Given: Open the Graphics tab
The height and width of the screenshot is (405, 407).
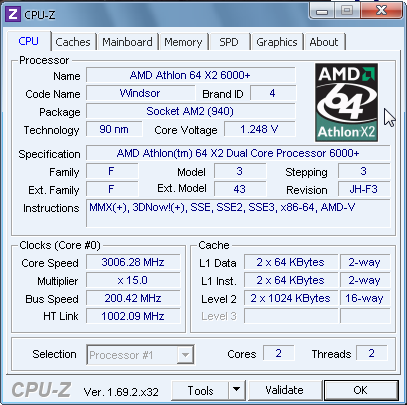Looking at the screenshot, I should [x=277, y=42].
